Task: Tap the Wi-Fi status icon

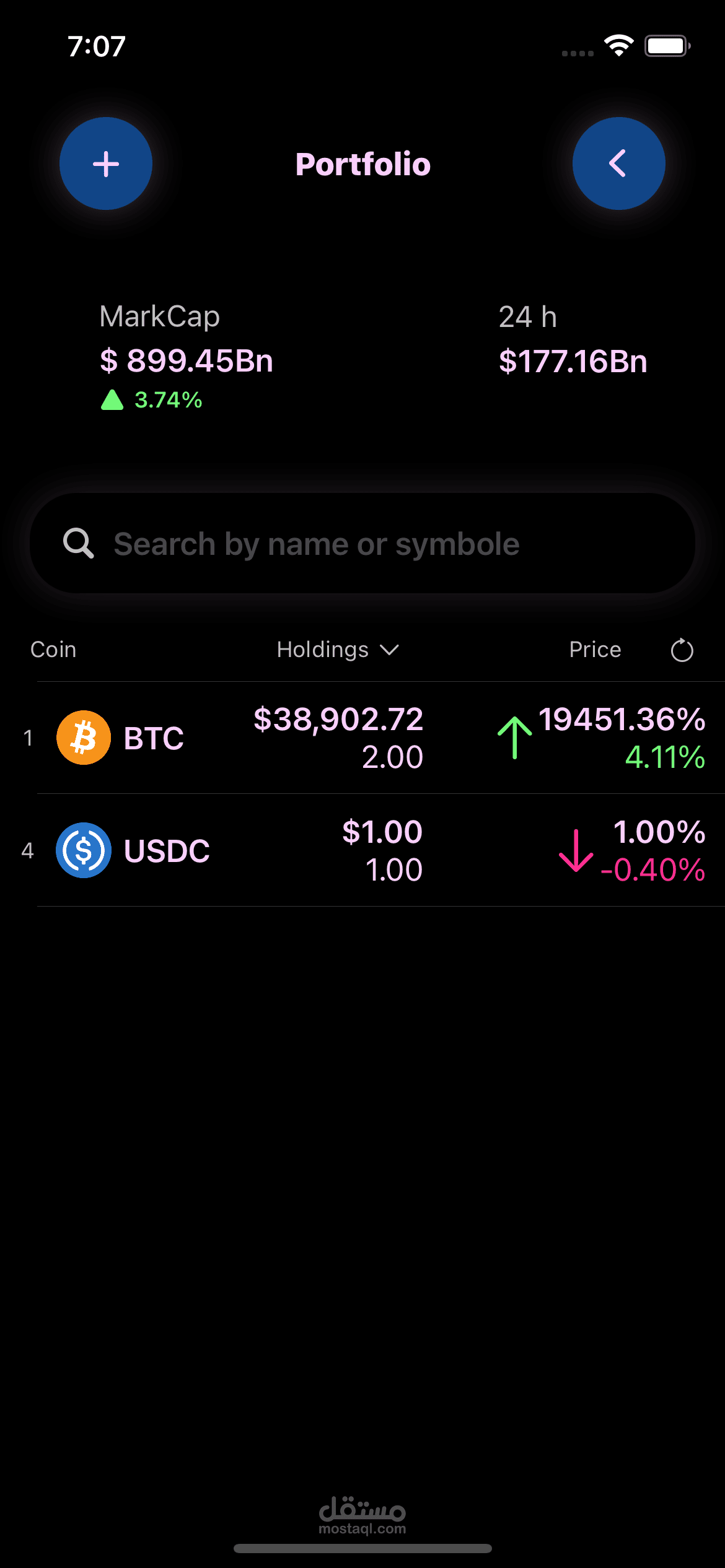Action: click(x=618, y=46)
